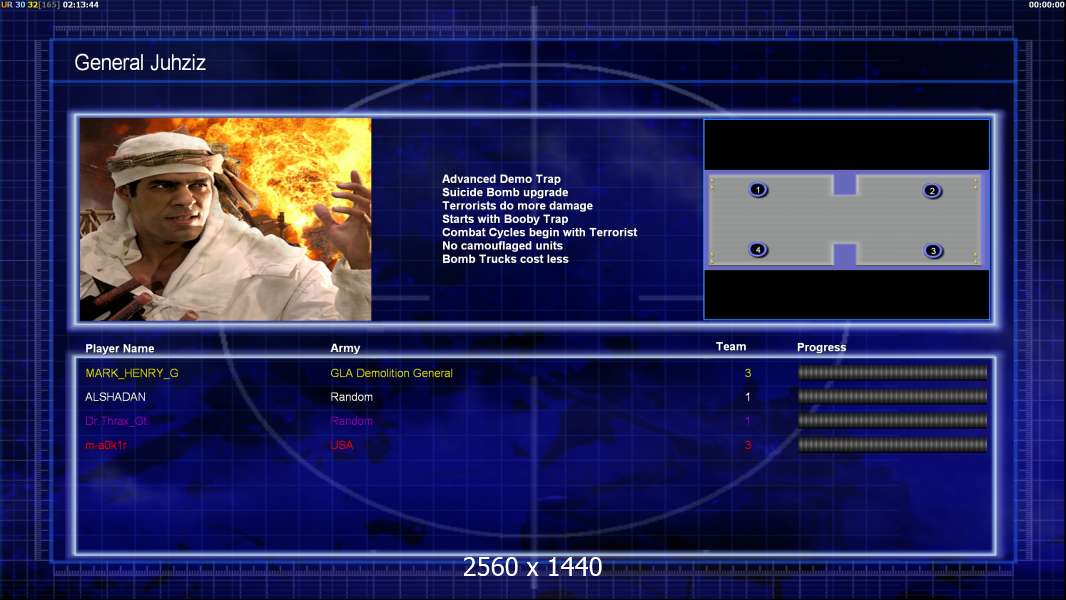The height and width of the screenshot is (600, 1066).
Task: Click the GLA Demolition General army entry
Action: tap(391, 373)
